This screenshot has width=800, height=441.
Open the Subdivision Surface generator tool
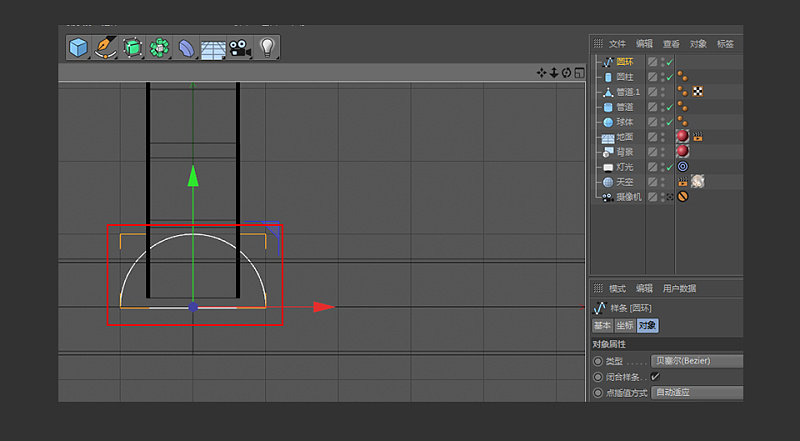pyautogui.click(x=132, y=47)
